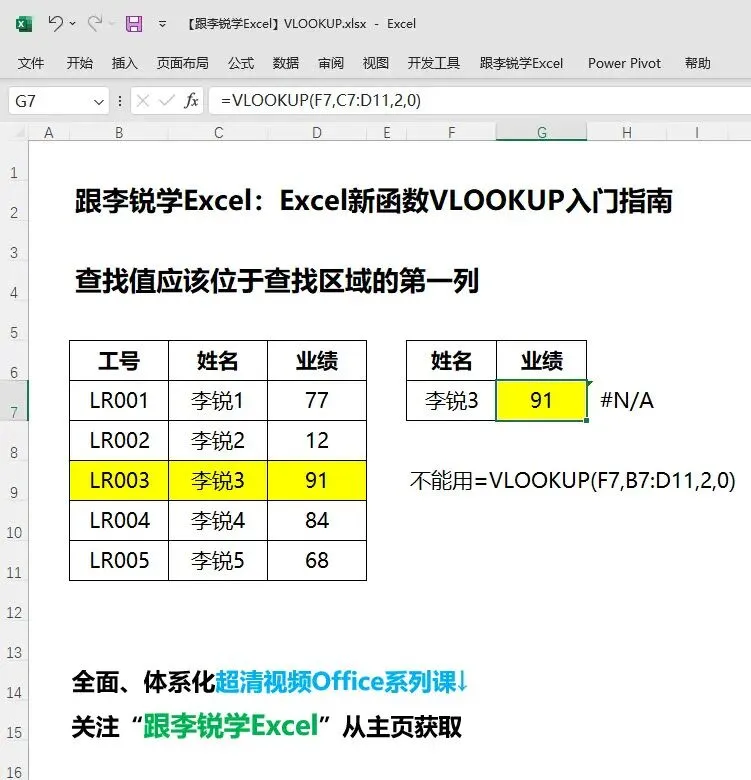This screenshot has height=780, width=751.
Task: Open the Customize Quick Access Toolbar dropdown
Action: pyautogui.click(x=162, y=23)
